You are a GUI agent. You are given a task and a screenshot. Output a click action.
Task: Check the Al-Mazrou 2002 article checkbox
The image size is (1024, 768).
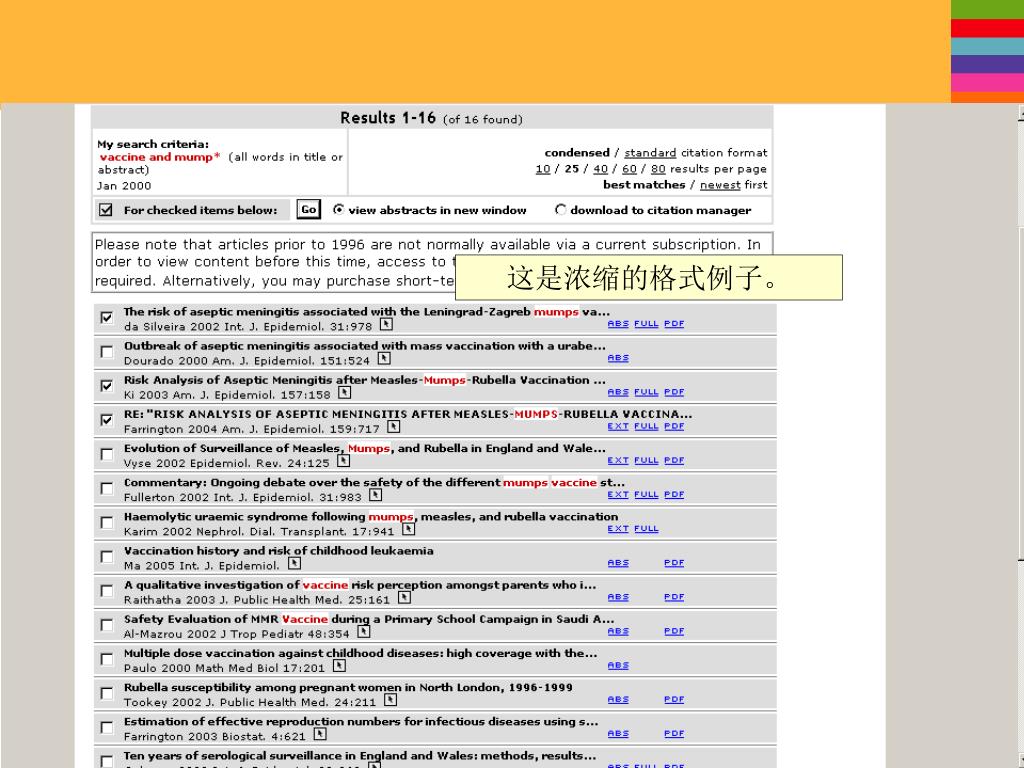point(106,625)
